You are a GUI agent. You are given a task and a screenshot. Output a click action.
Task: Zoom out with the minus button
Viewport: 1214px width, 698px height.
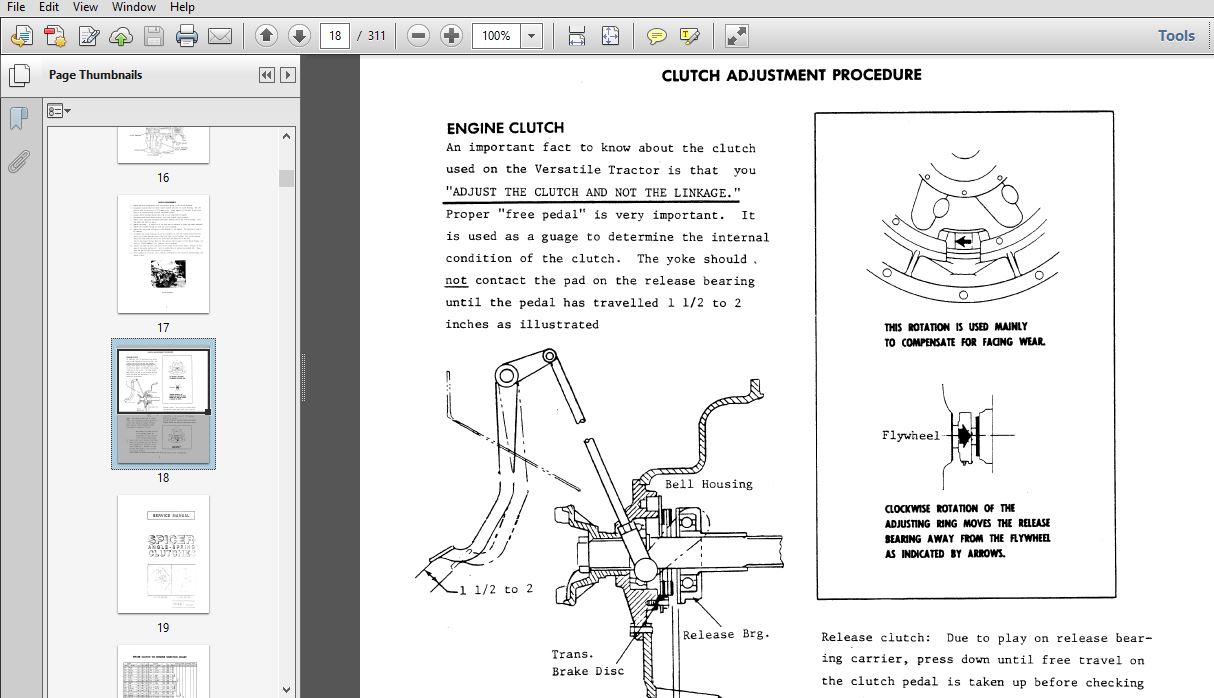click(x=419, y=36)
